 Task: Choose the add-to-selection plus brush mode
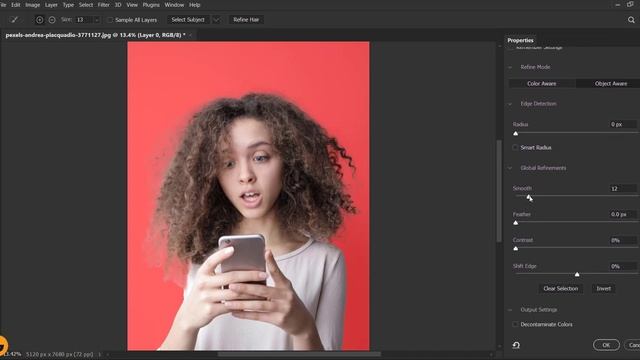(x=40, y=20)
